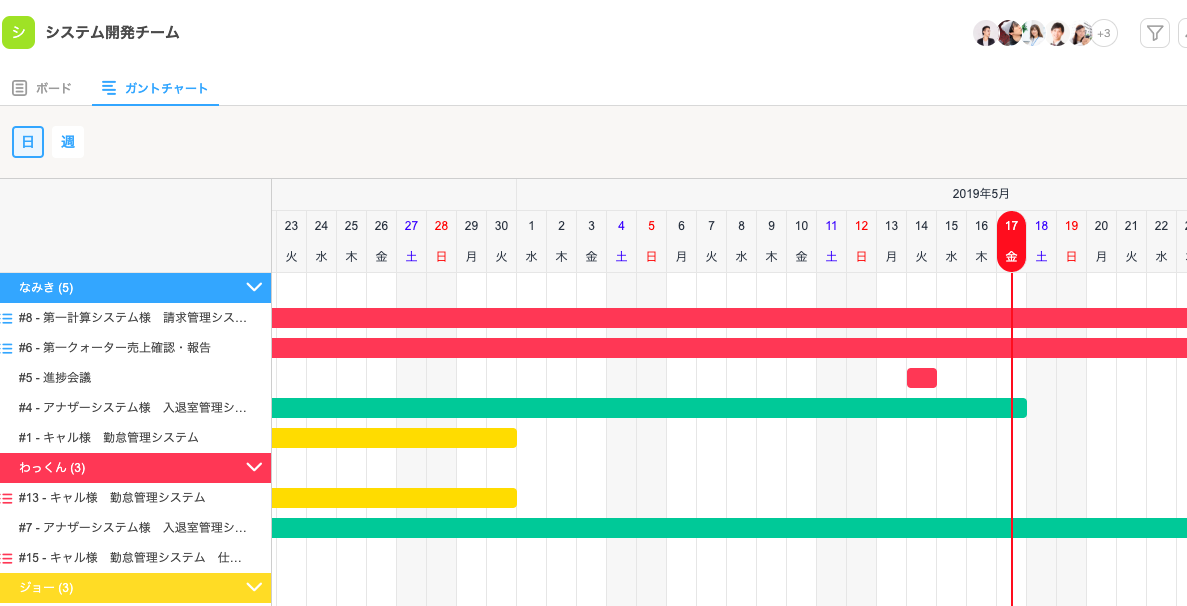1187x606 pixels.
Task: Click the red Gantt bar for #6
Action: click(729, 348)
